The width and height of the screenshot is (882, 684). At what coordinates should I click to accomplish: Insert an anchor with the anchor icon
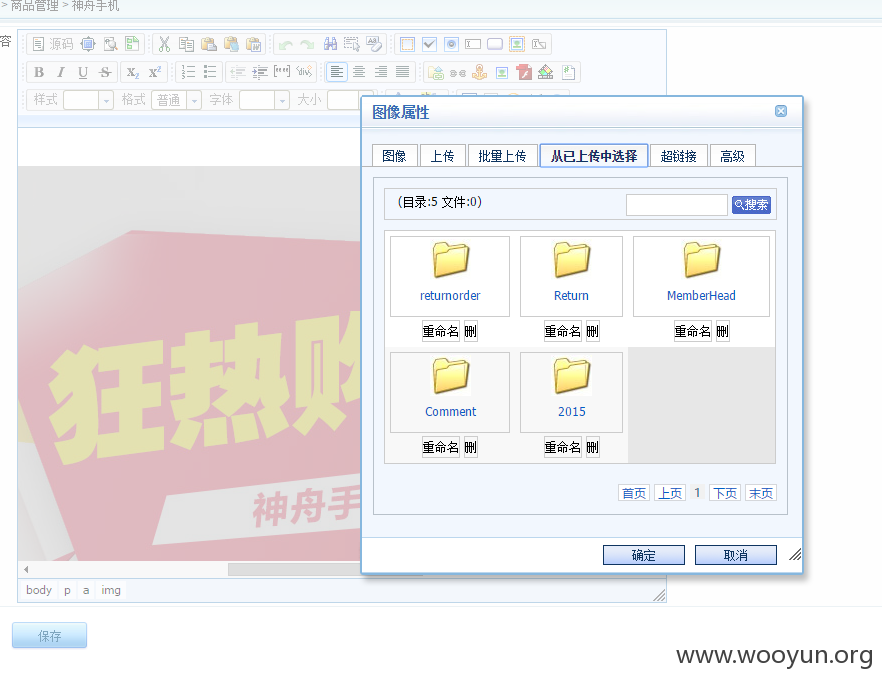480,73
